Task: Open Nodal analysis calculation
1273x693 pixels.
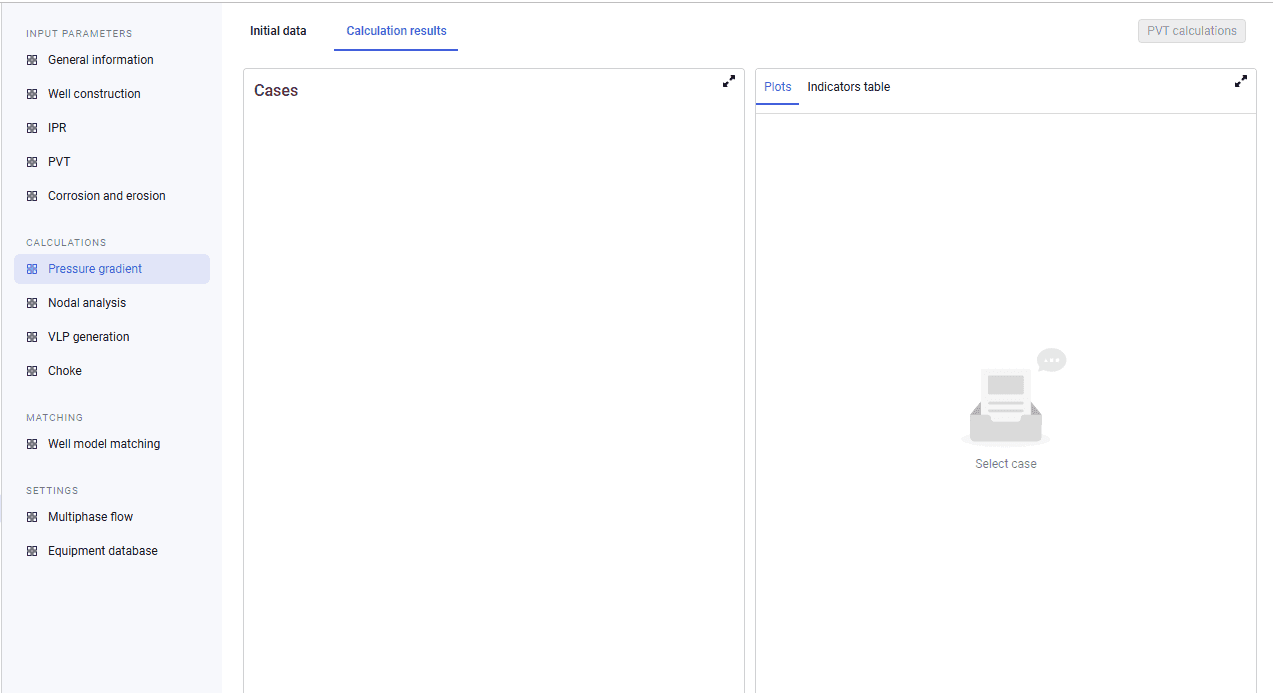Action: tap(112, 303)
